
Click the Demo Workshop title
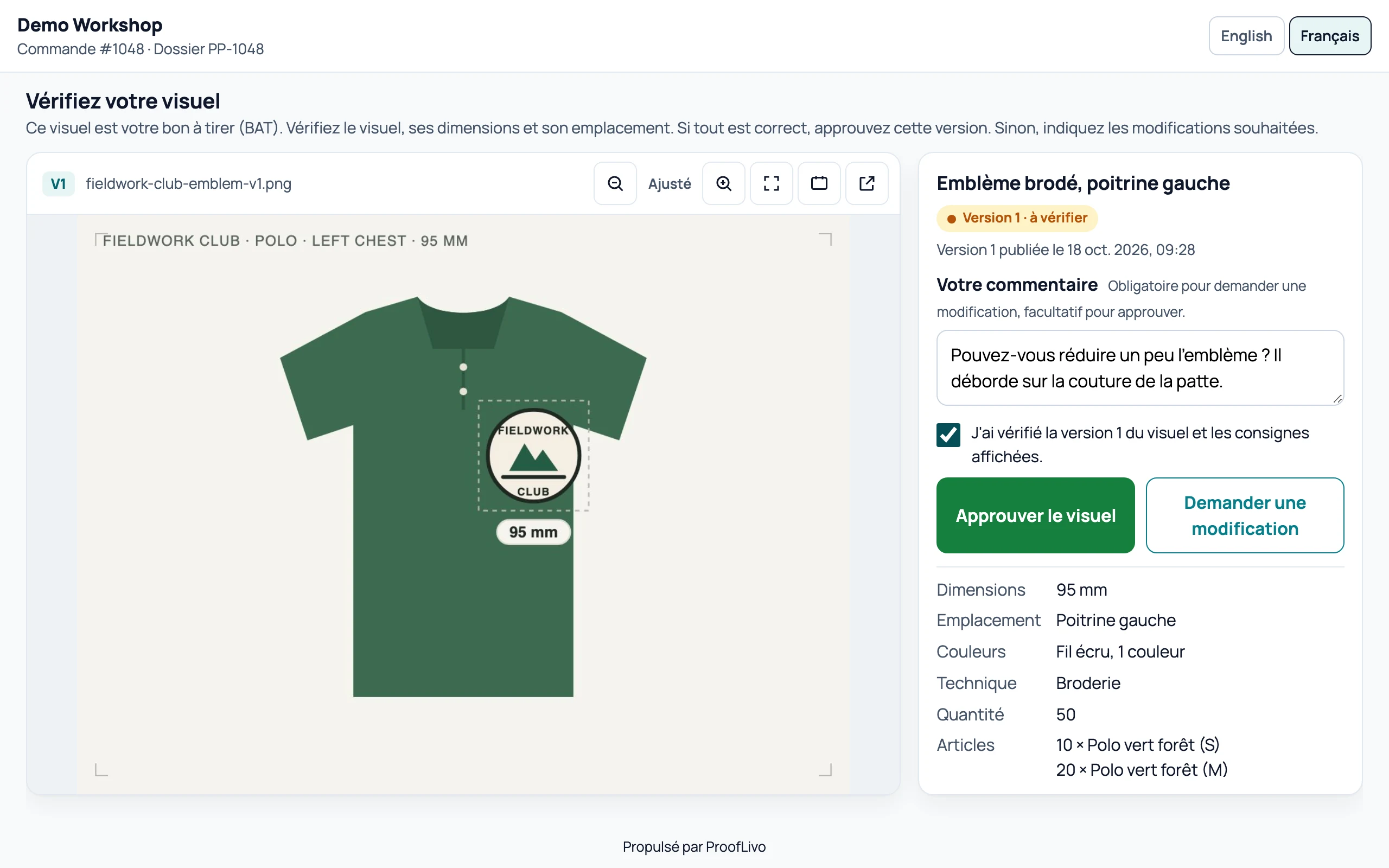point(90,25)
